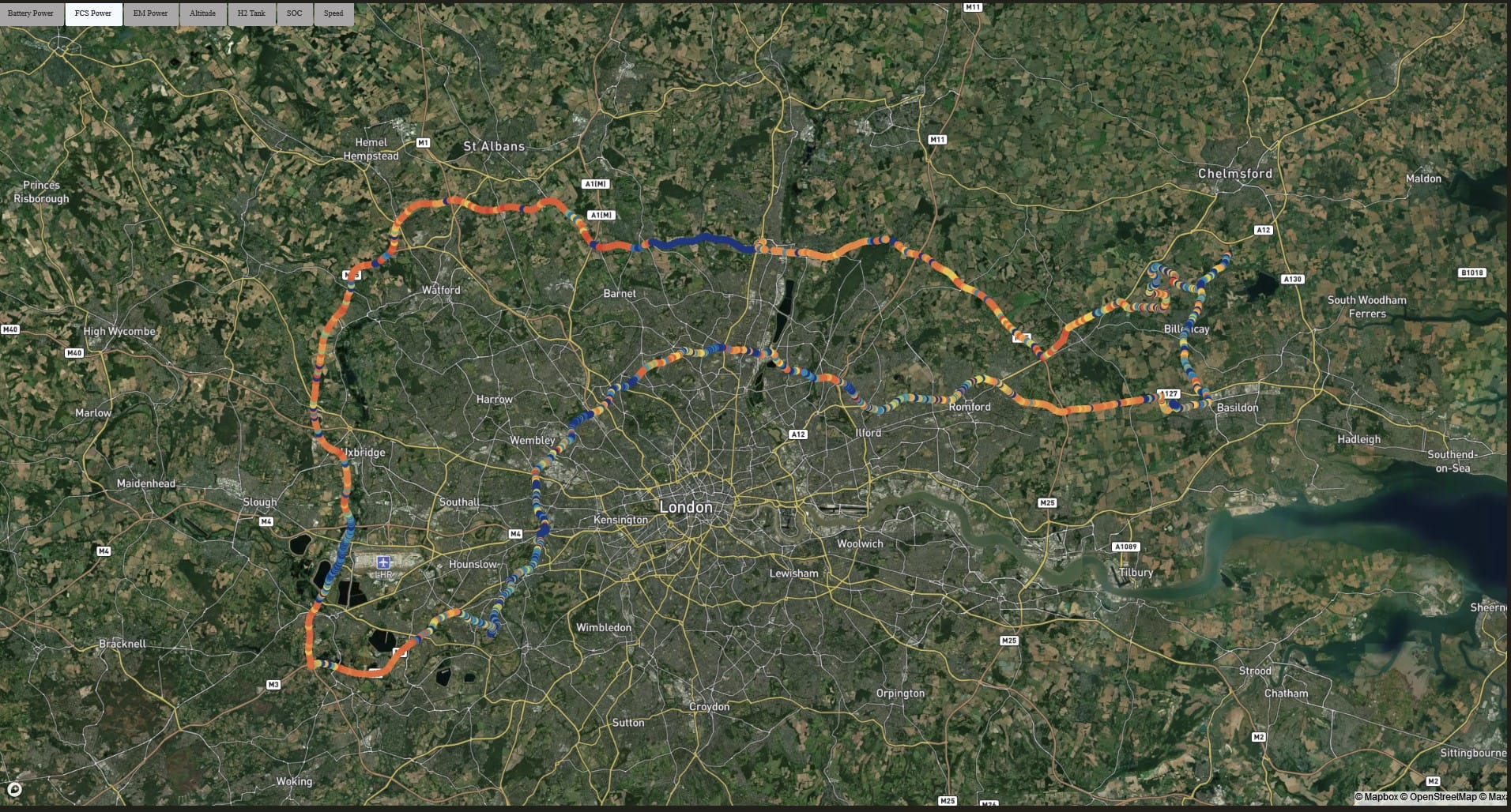This screenshot has width=1511, height=812.
Task: Show the Altitude tab
Action: point(202,13)
